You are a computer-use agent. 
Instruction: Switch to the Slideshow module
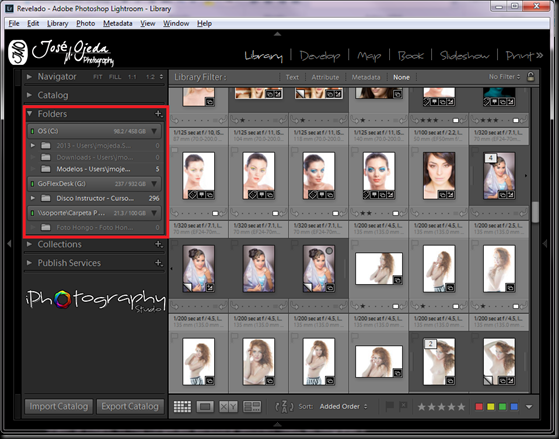coord(464,56)
